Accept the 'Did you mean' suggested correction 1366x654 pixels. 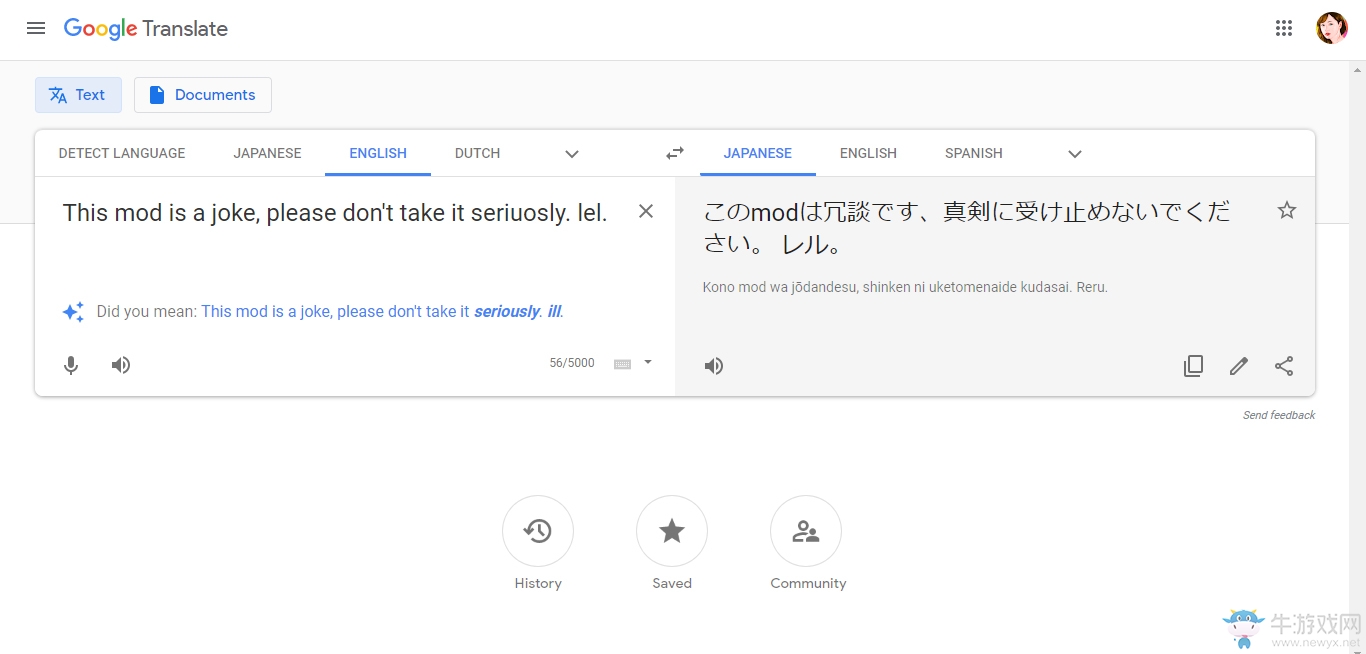(383, 312)
